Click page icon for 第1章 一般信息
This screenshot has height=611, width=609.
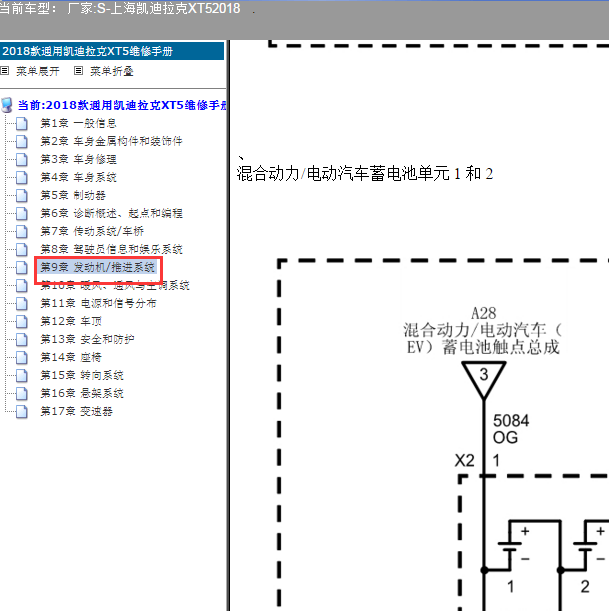pos(22,123)
